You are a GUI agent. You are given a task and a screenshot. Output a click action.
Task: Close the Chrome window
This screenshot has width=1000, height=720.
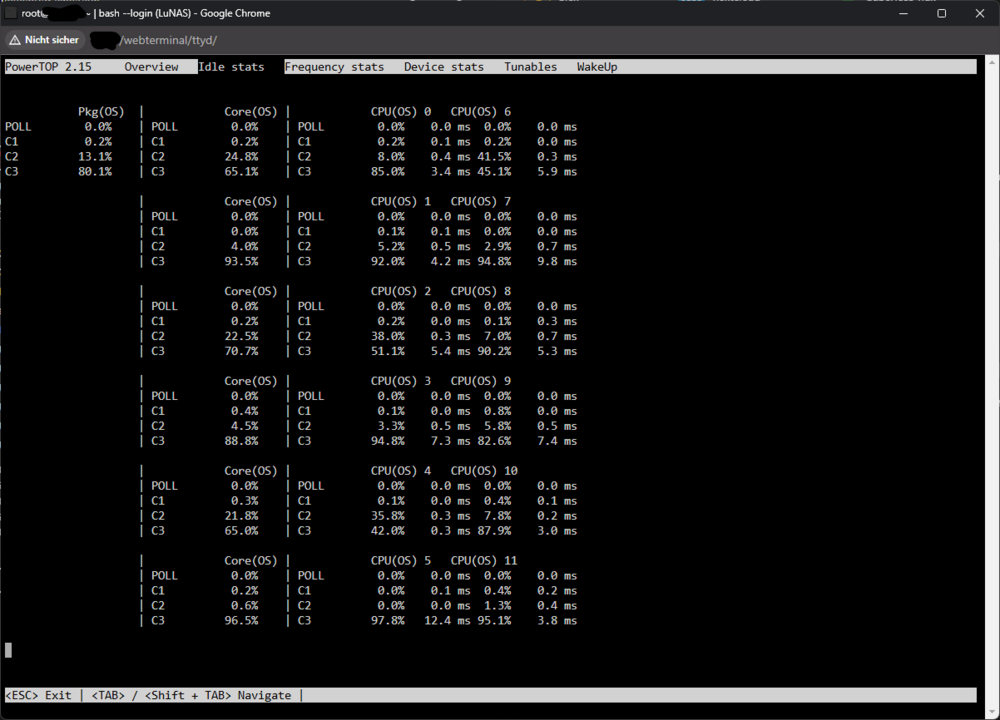(980, 13)
